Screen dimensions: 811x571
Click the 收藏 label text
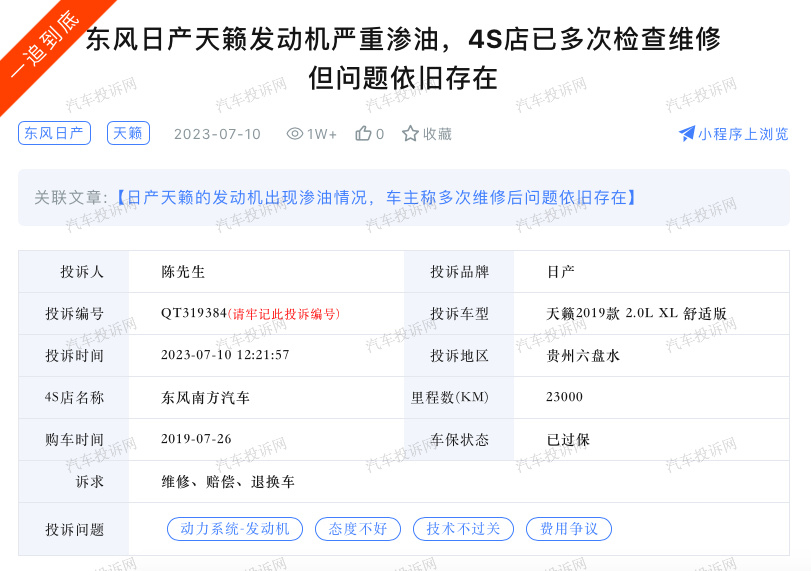[438, 134]
